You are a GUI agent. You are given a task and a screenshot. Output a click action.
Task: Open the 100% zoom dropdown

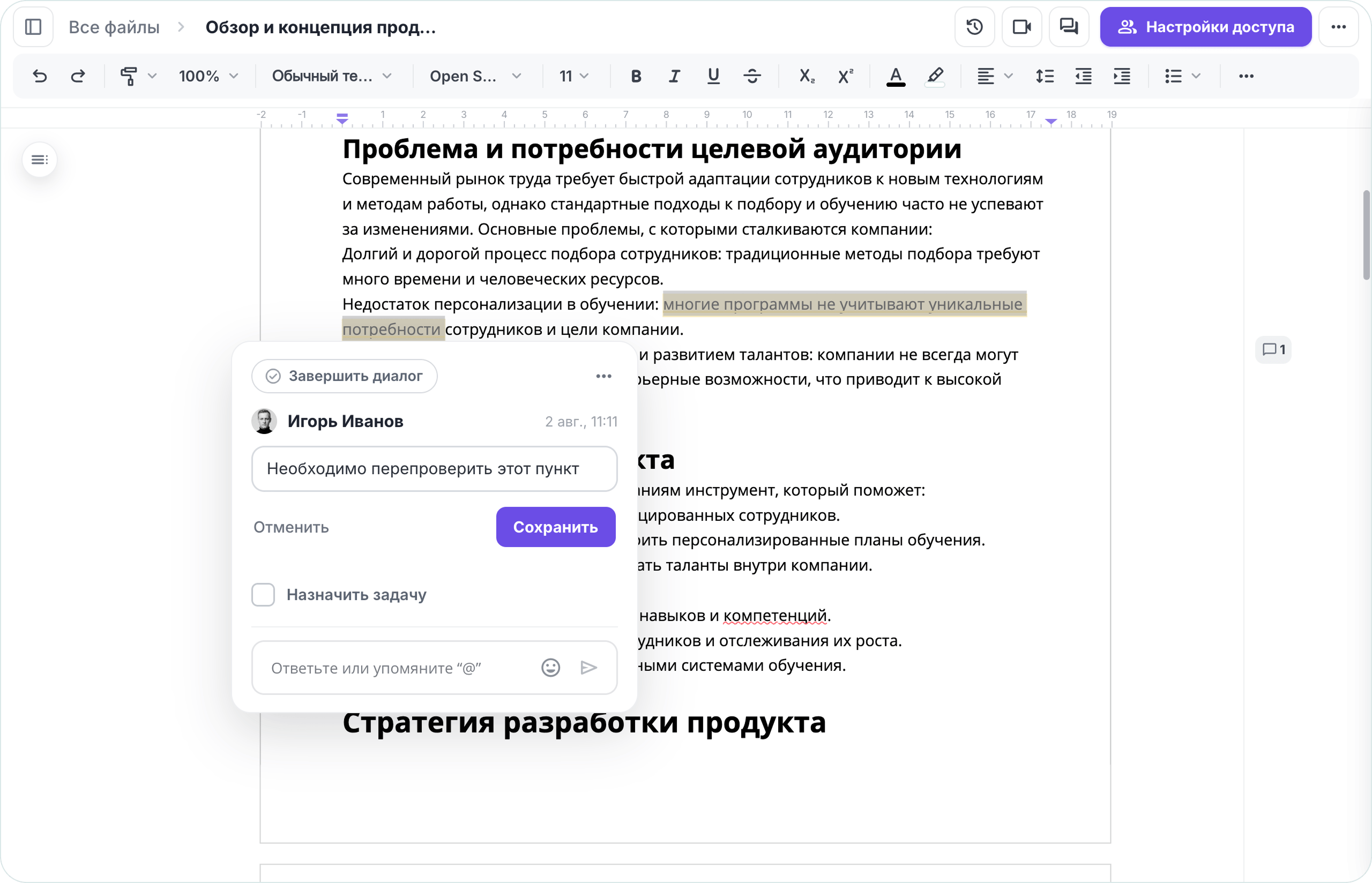pyautogui.click(x=208, y=76)
